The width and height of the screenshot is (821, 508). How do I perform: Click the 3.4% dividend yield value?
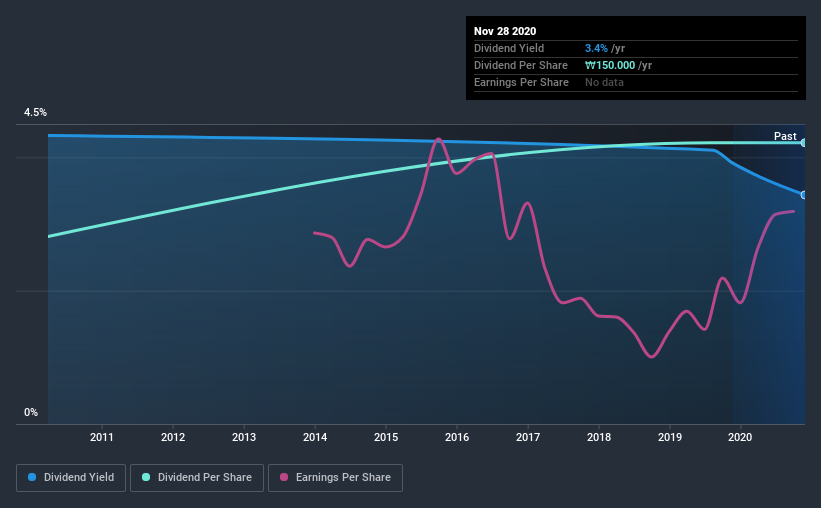(x=596, y=48)
